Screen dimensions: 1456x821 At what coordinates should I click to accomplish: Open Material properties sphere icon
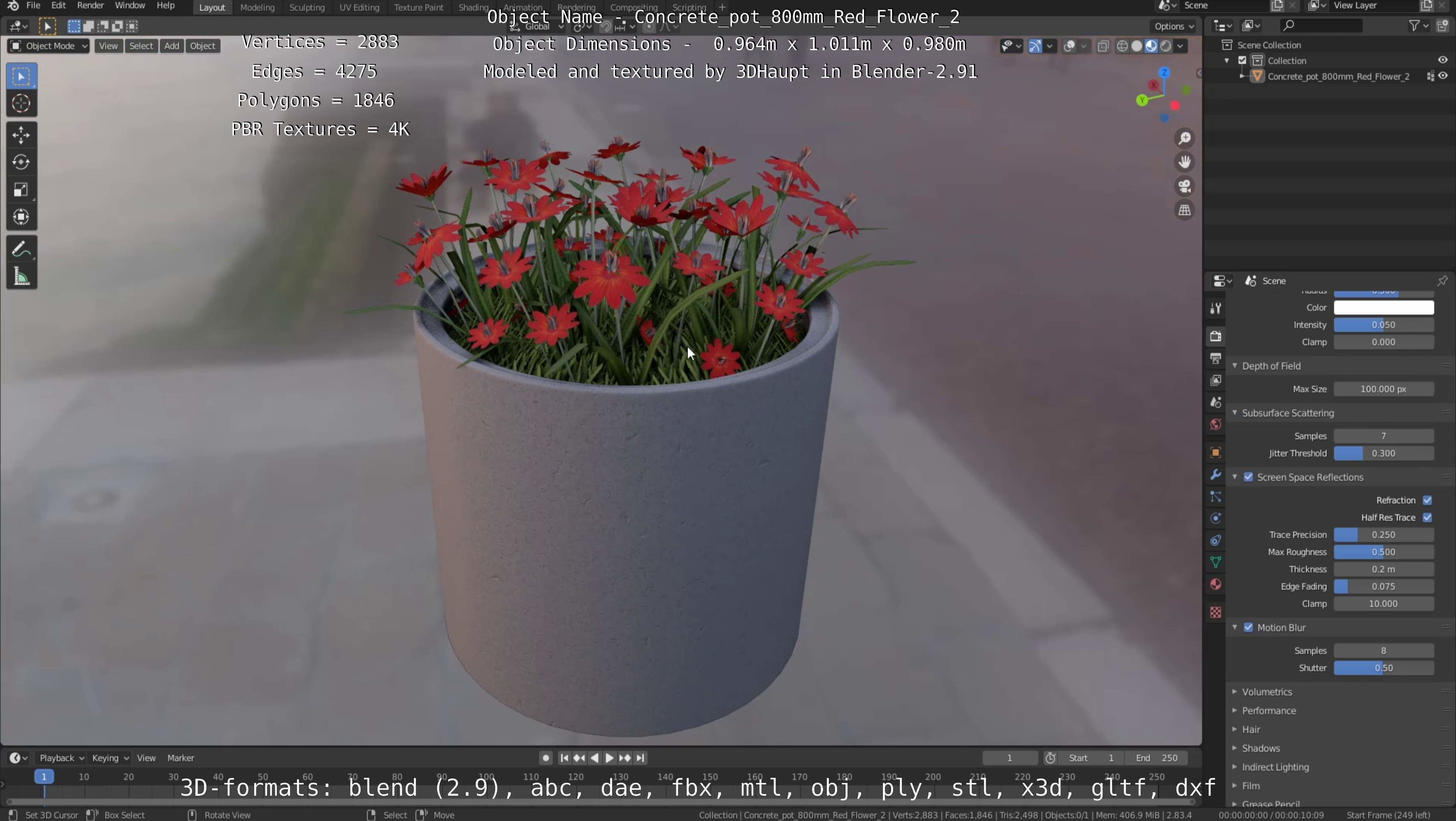[1216, 584]
